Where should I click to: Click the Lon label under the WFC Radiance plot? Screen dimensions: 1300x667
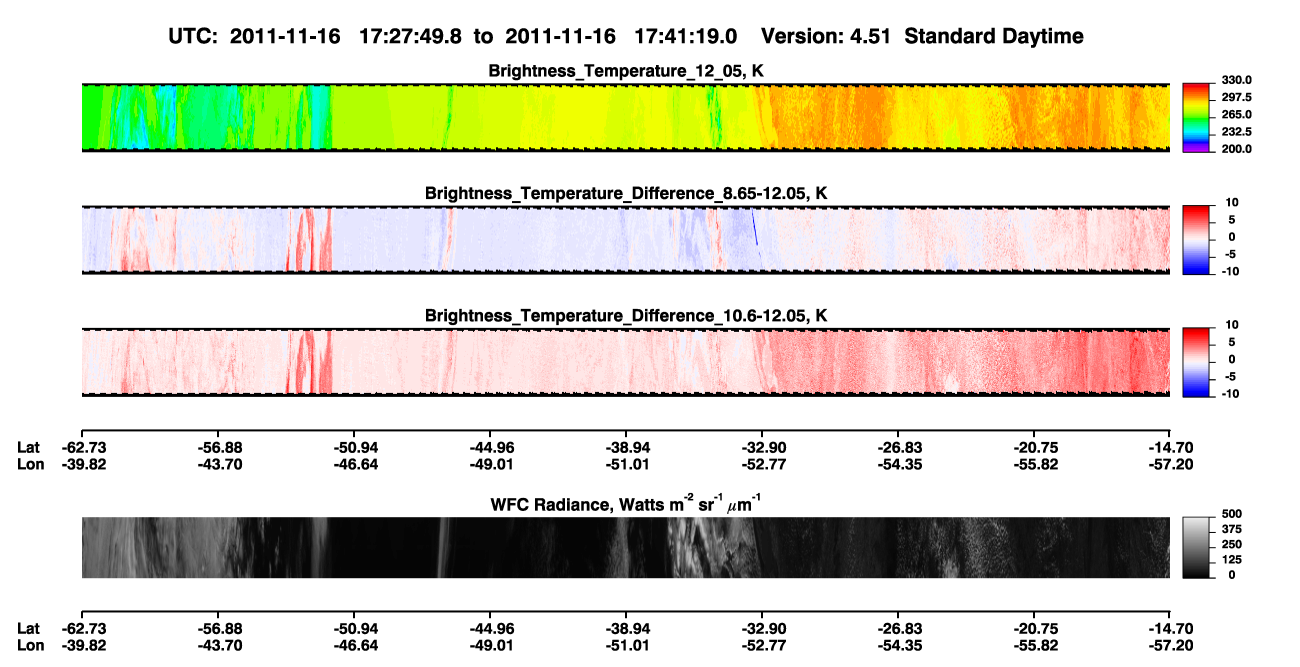(30, 646)
